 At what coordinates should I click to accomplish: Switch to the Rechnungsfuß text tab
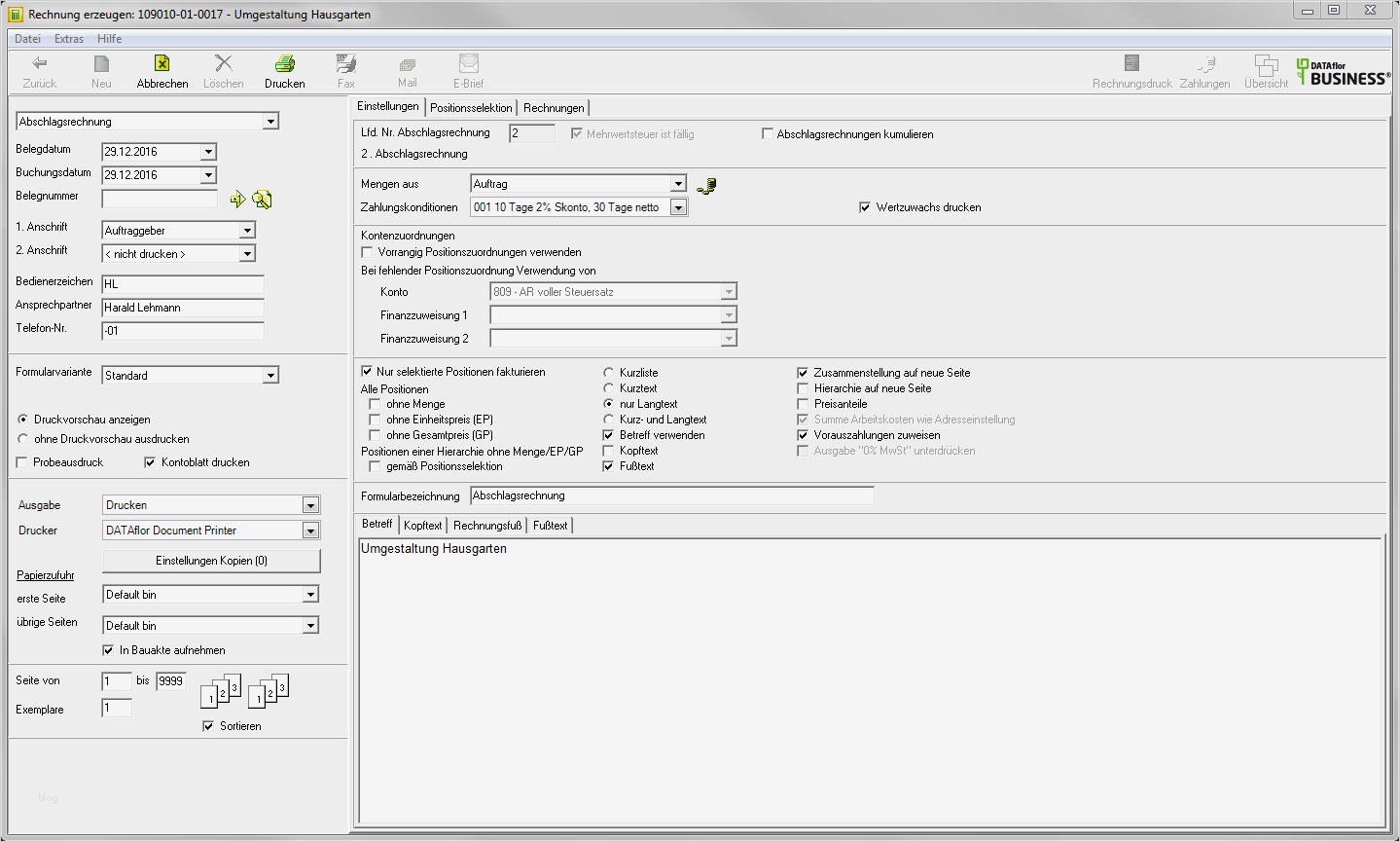pos(487,526)
